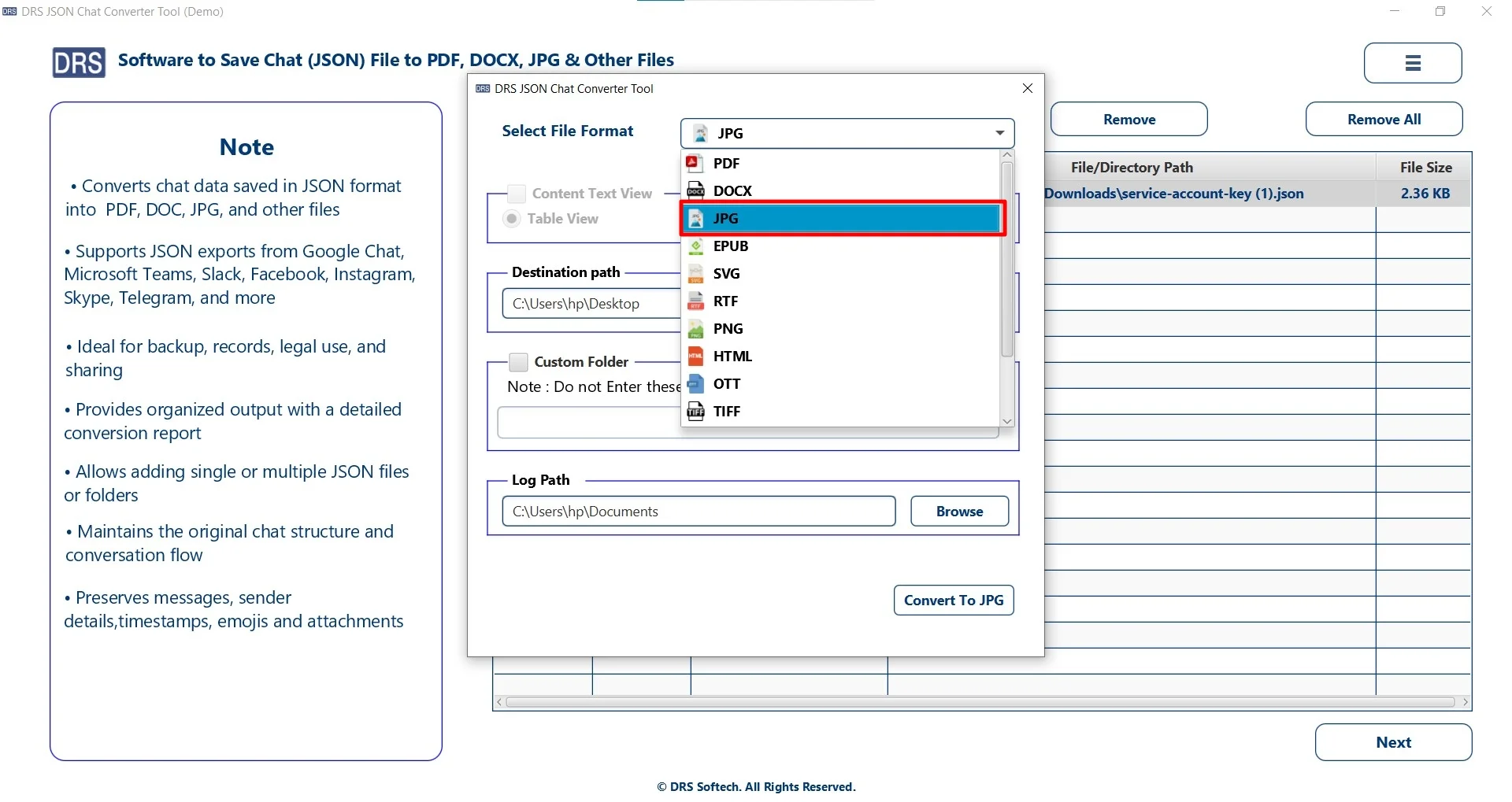The width and height of the screenshot is (1512, 802).
Task: Click Remove All in the main window
Action: [1384, 120]
